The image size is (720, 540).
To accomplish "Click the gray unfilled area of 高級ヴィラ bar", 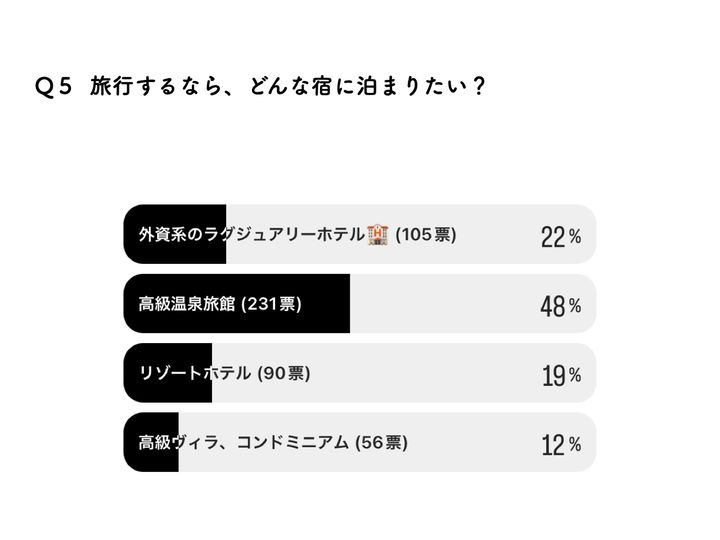I will coord(470,442).
